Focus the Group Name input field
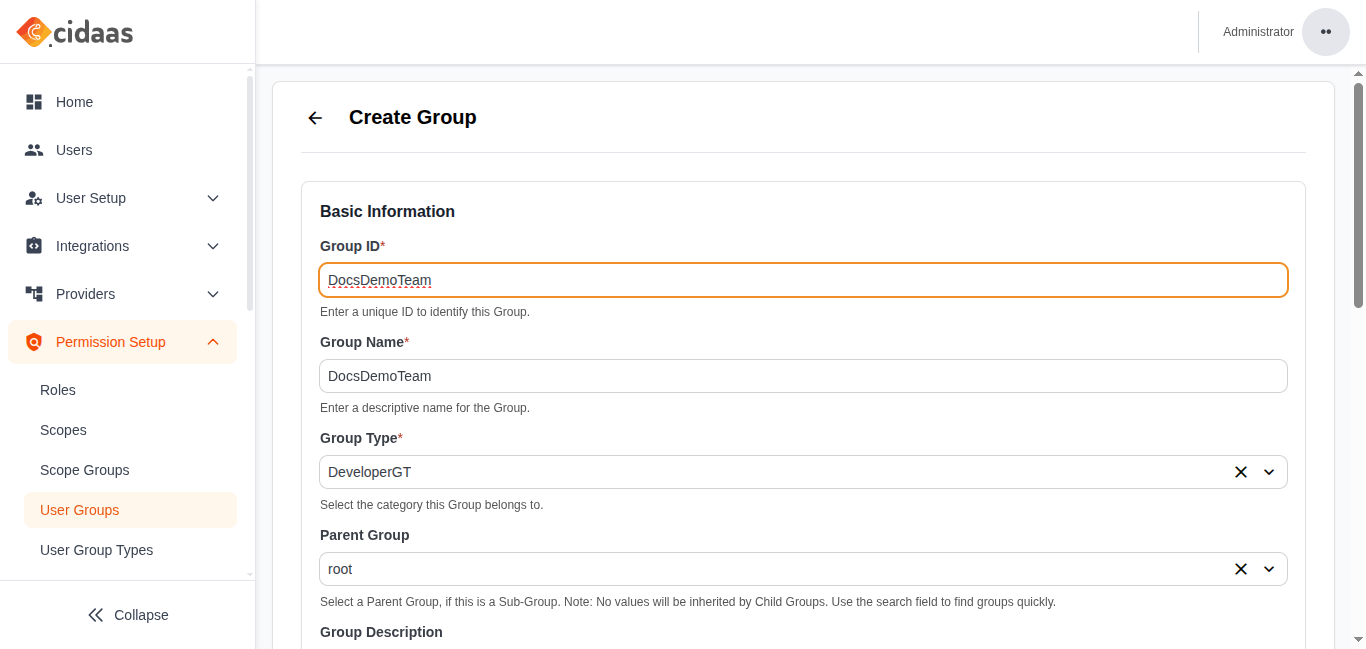 click(x=803, y=376)
